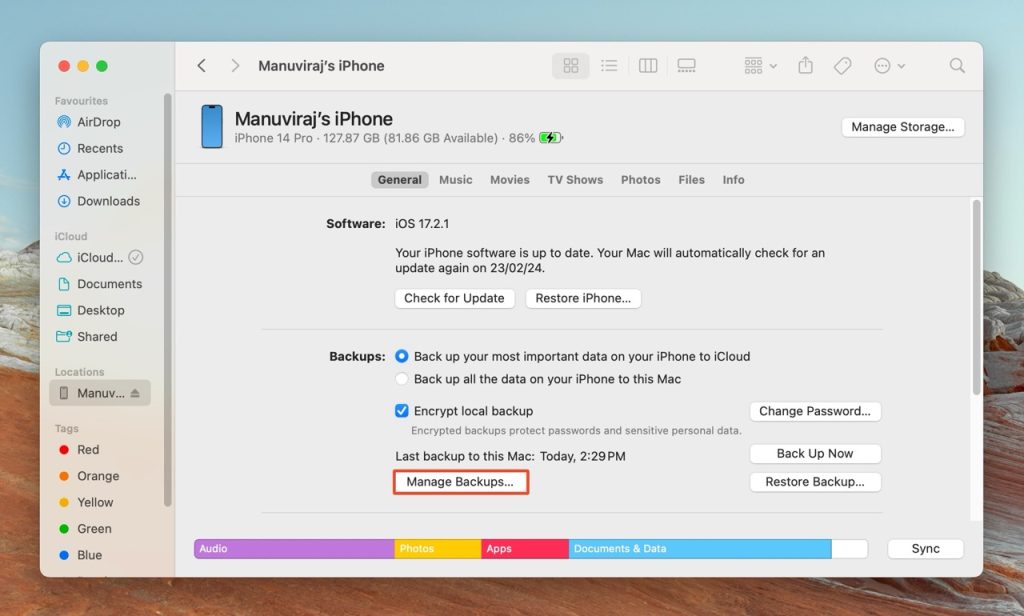Start a backup with Back Up Now
Viewport: 1024px width, 616px height.
tap(815, 453)
